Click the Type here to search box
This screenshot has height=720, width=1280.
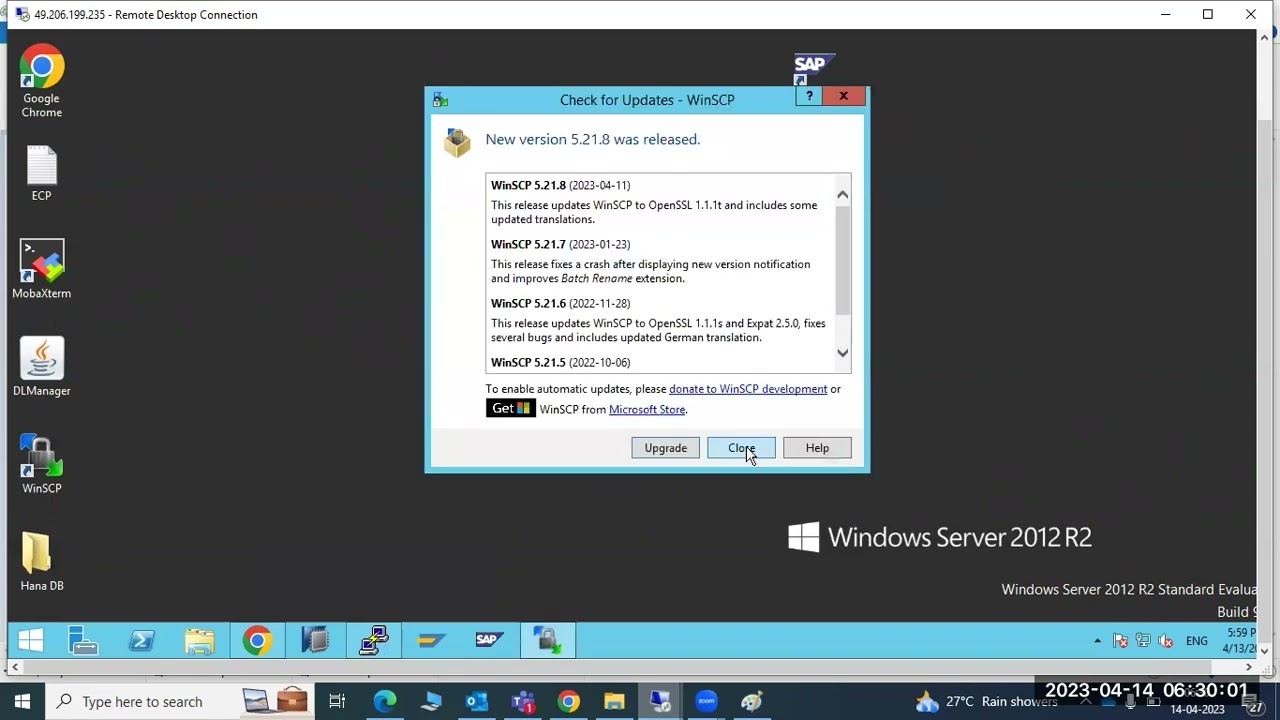pyautogui.click(x=141, y=702)
